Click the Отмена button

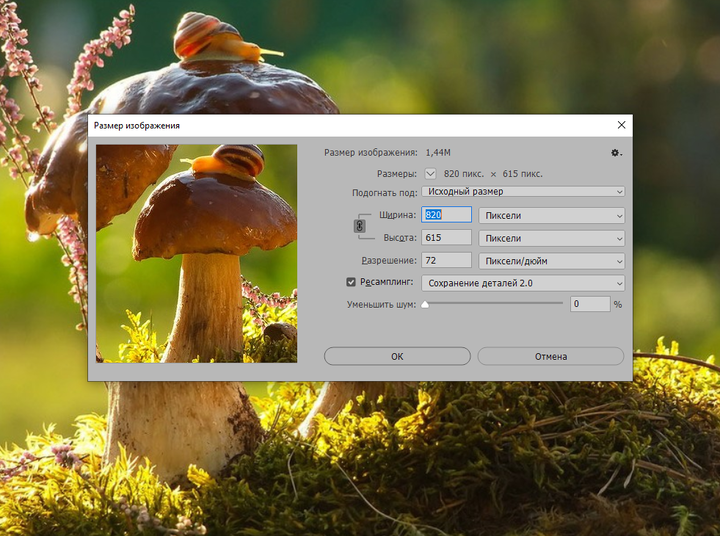click(551, 356)
